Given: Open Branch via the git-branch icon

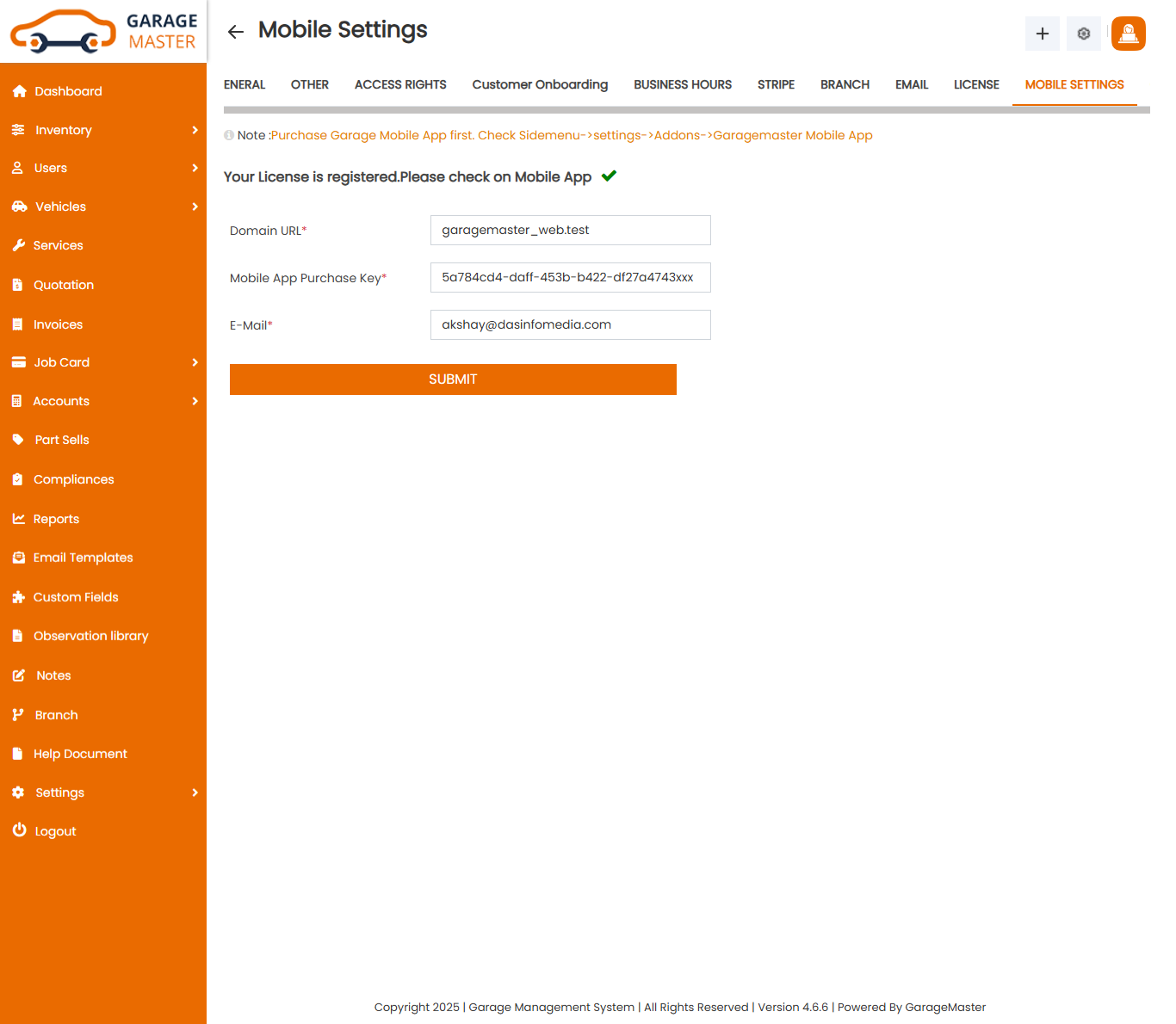Looking at the screenshot, I should click(x=19, y=714).
